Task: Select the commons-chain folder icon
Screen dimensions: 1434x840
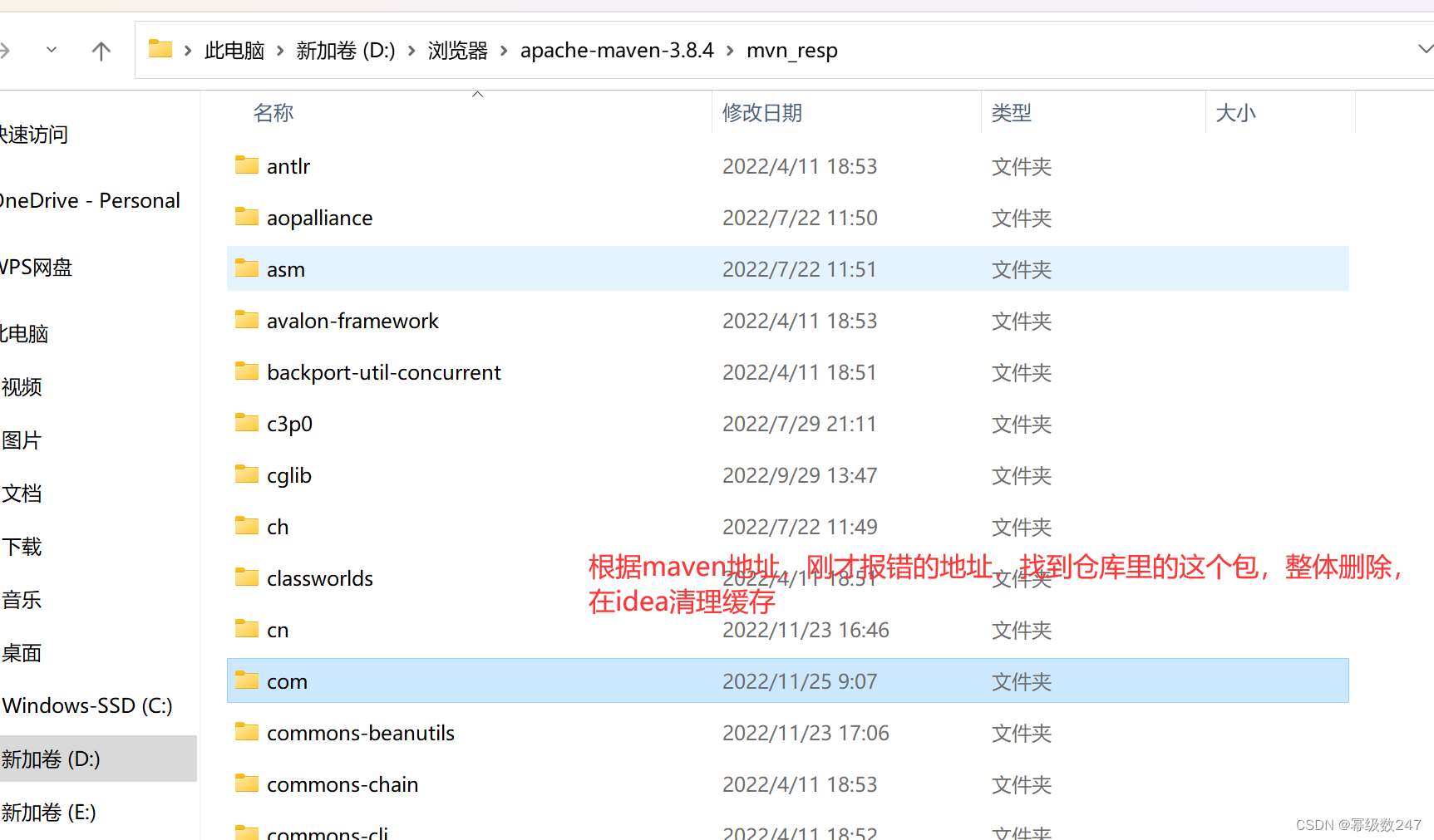Action: (247, 783)
